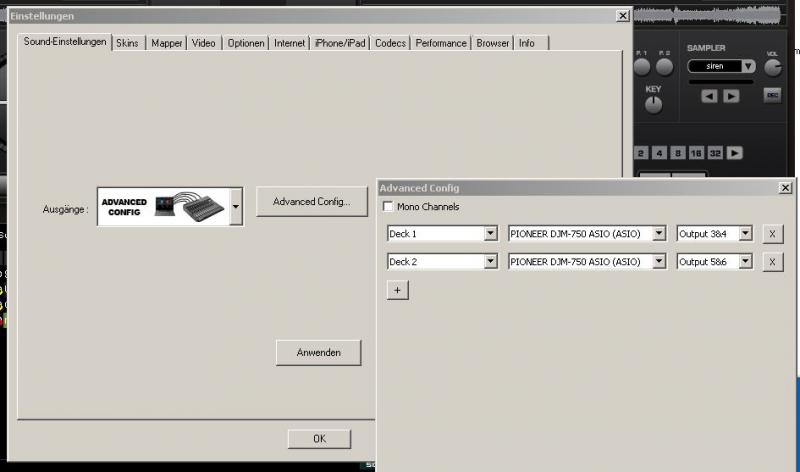This screenshot has width=800, height=472.
Task: Open the Output 5&6 channel dropdown
Action: click(x=745, y=262)
